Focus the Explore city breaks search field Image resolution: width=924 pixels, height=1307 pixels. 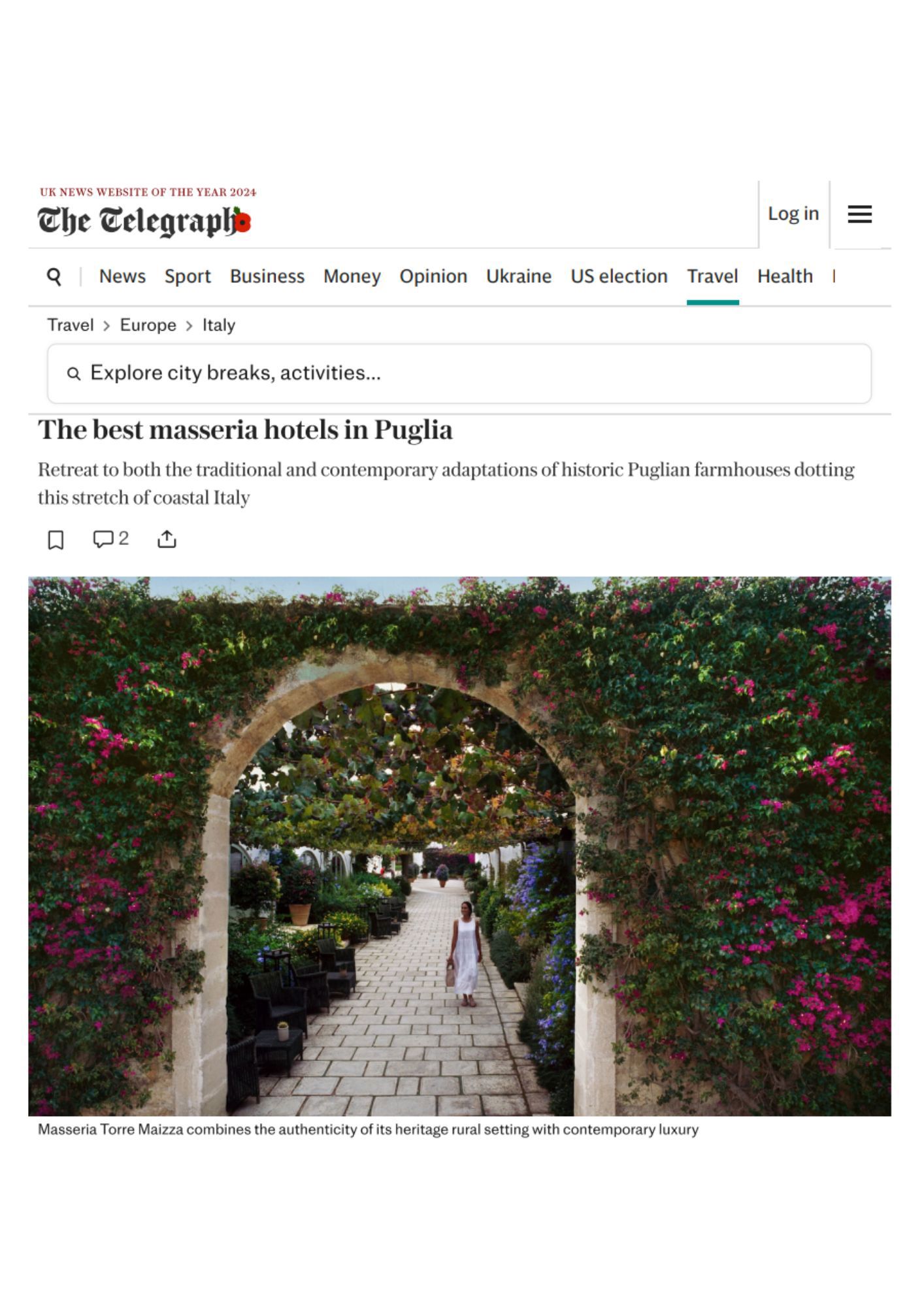pos(459,374)
